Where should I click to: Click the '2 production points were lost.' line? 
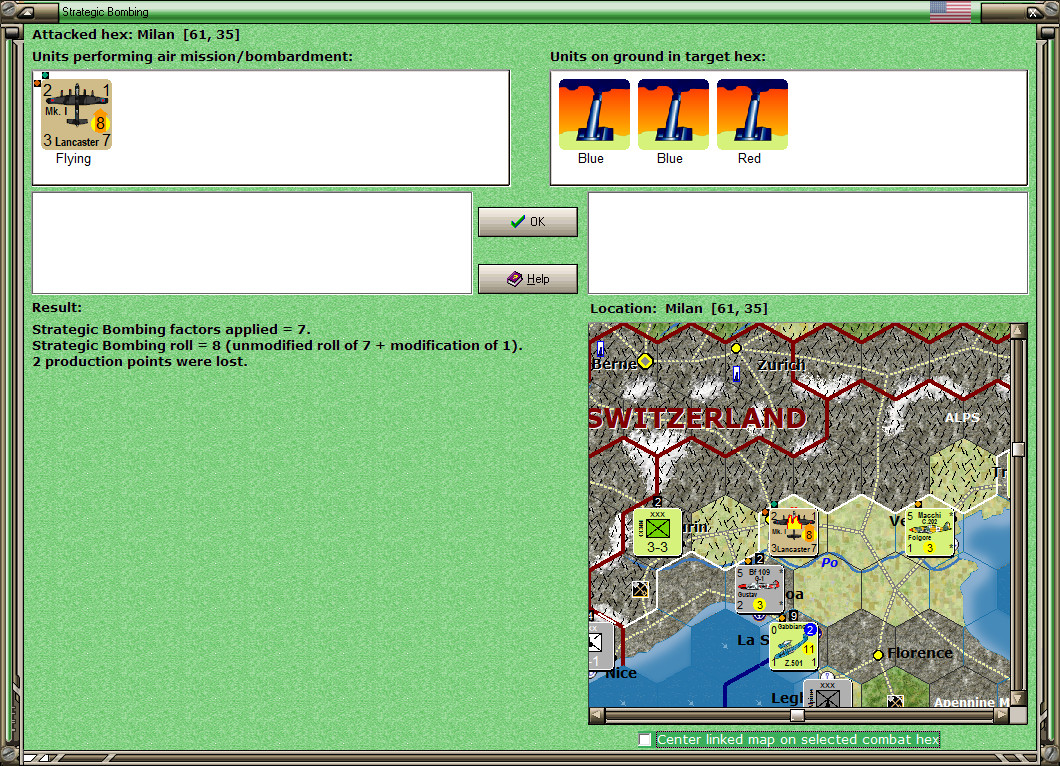pyautogui.click(x=140, y=362)
